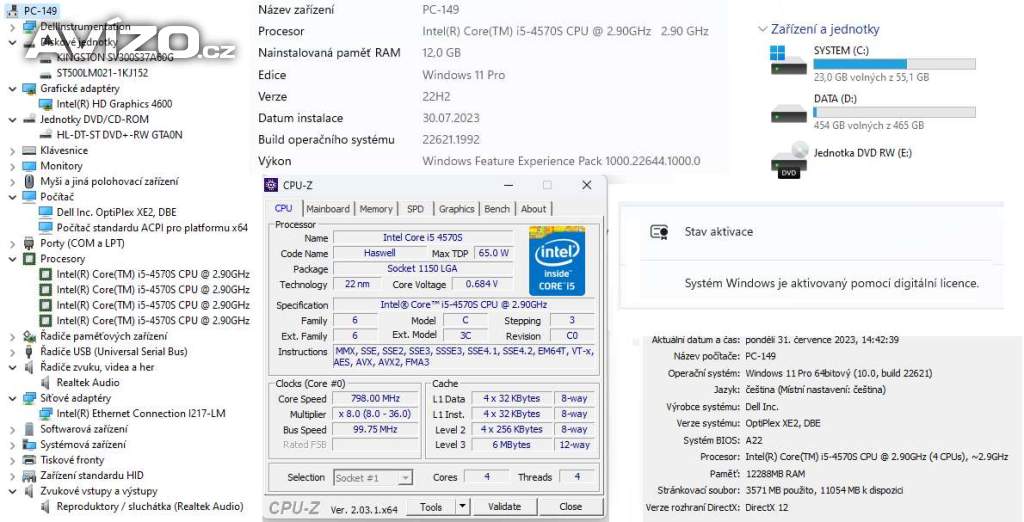Switch to the Mainboard tab in CPU-Z
The width and height of the screenshot is (1024, 522).
[328, 209]
